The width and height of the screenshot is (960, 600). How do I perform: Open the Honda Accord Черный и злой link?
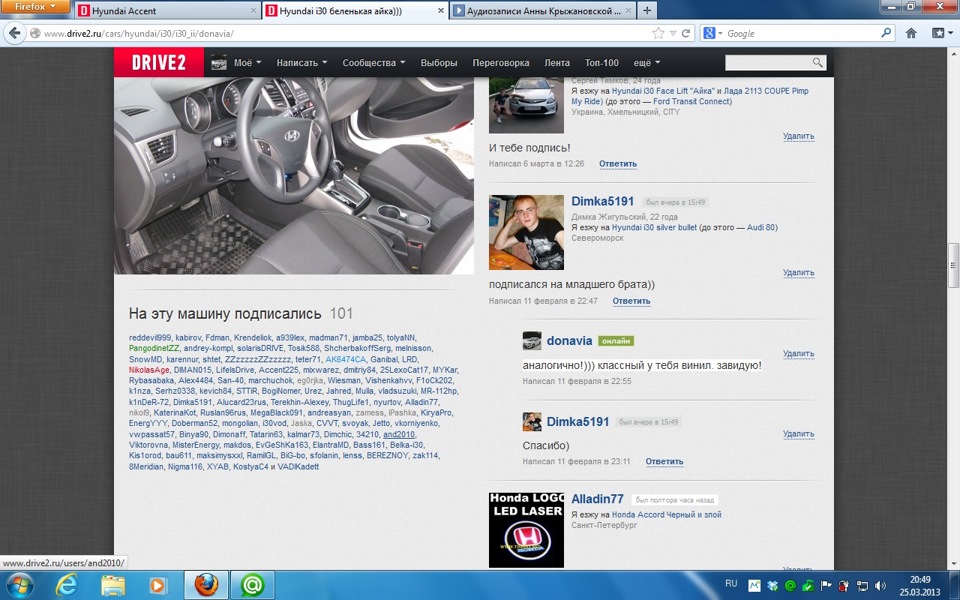tap(667, 515)
